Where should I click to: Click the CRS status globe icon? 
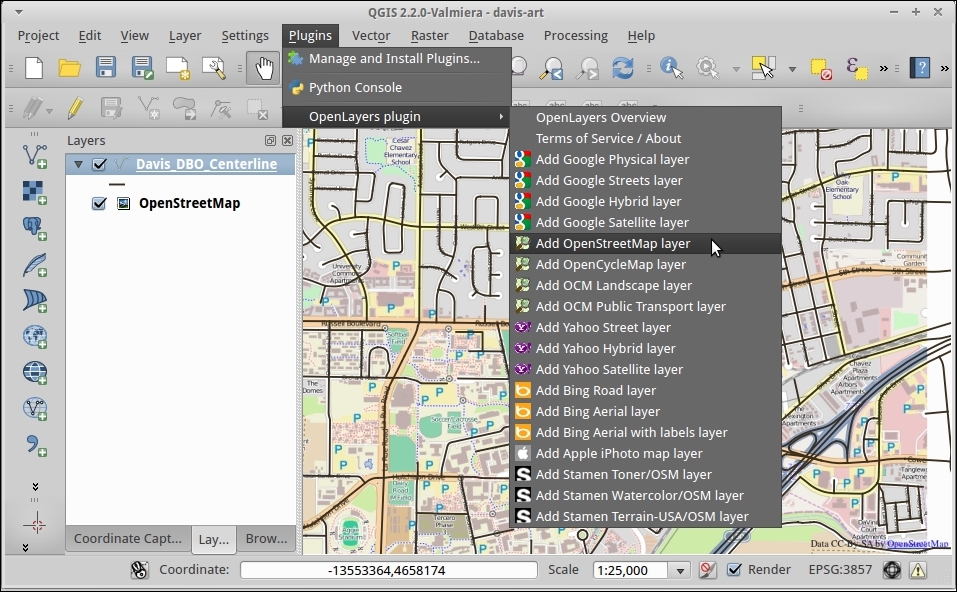click(x=892, y=570)
